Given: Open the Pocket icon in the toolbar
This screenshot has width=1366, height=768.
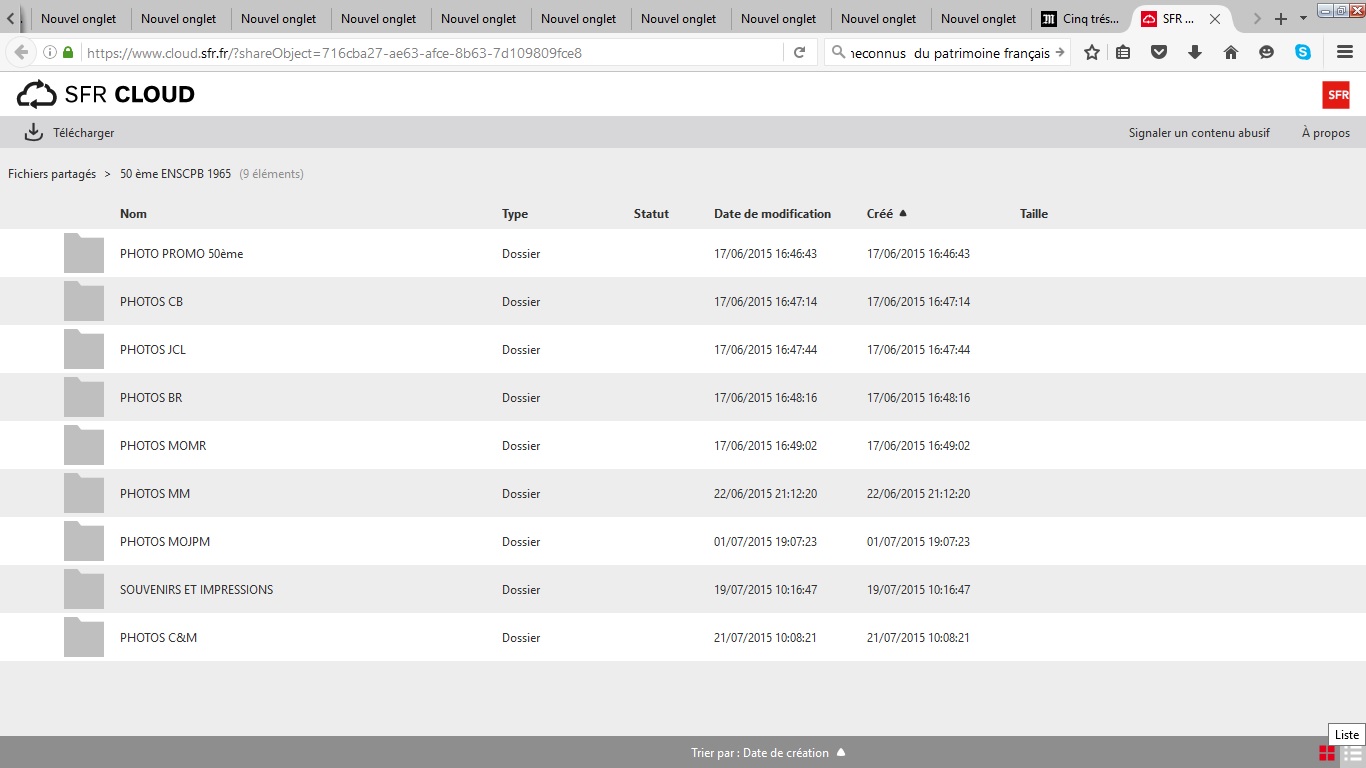Looking at the screenshot, I should point(1159,53).
